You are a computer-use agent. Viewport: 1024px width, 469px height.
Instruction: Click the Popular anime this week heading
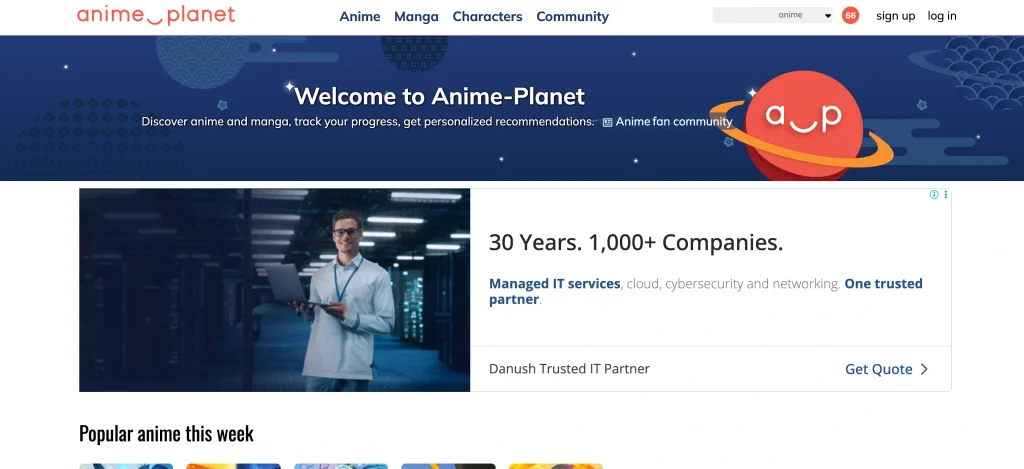[x=166, y=433]
